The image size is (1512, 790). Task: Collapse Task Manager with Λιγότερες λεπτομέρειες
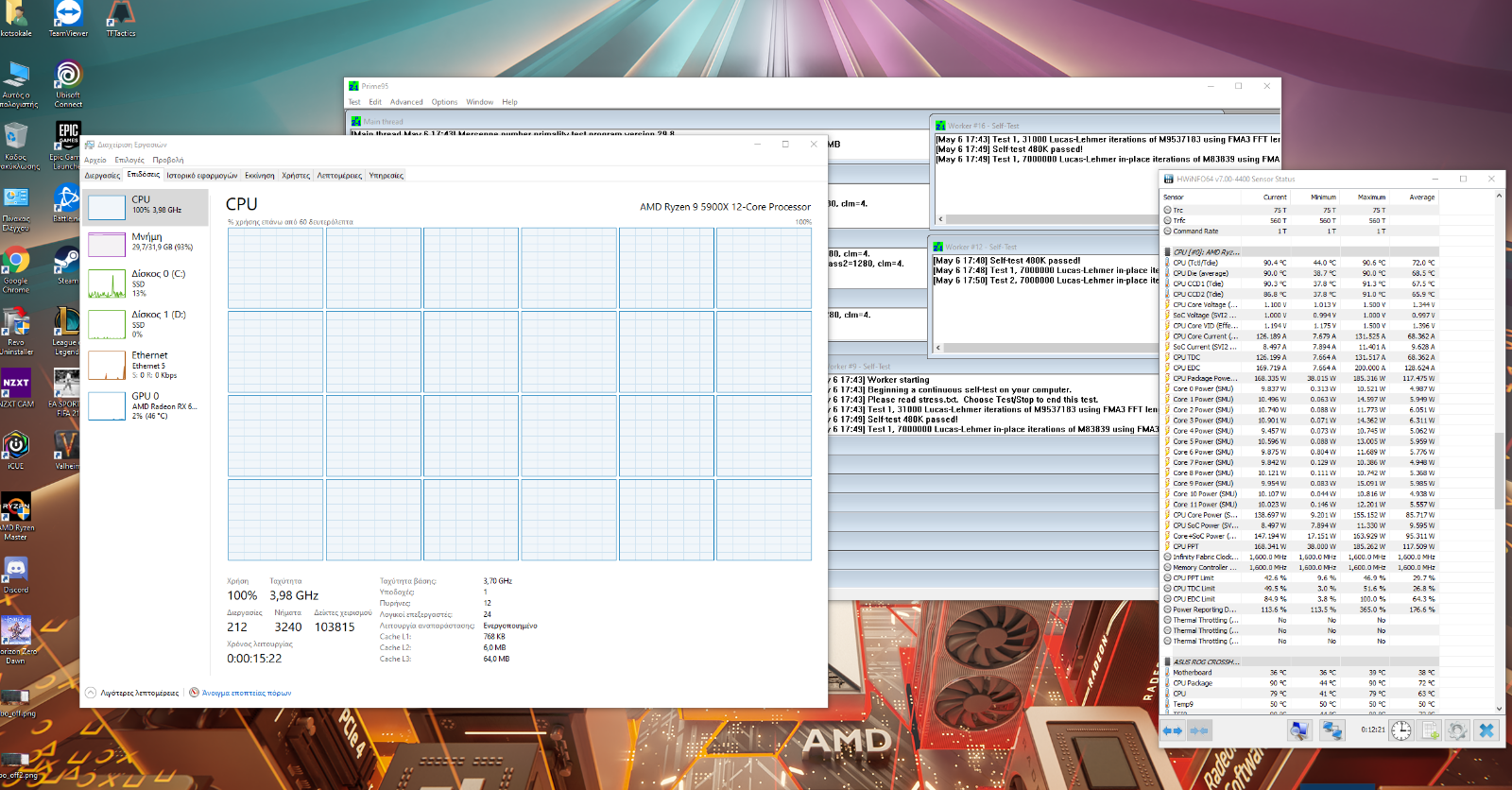pos(132,693)
